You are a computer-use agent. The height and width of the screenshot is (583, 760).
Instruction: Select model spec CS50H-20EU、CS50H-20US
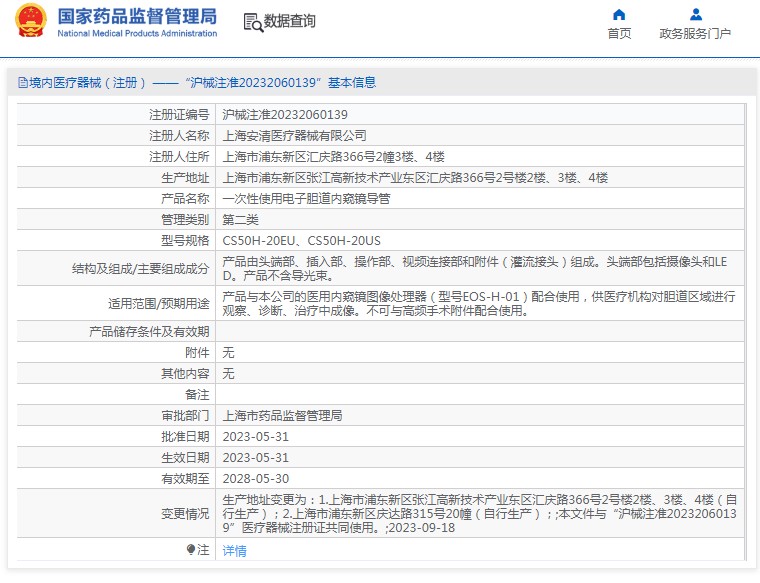point(301,241)
